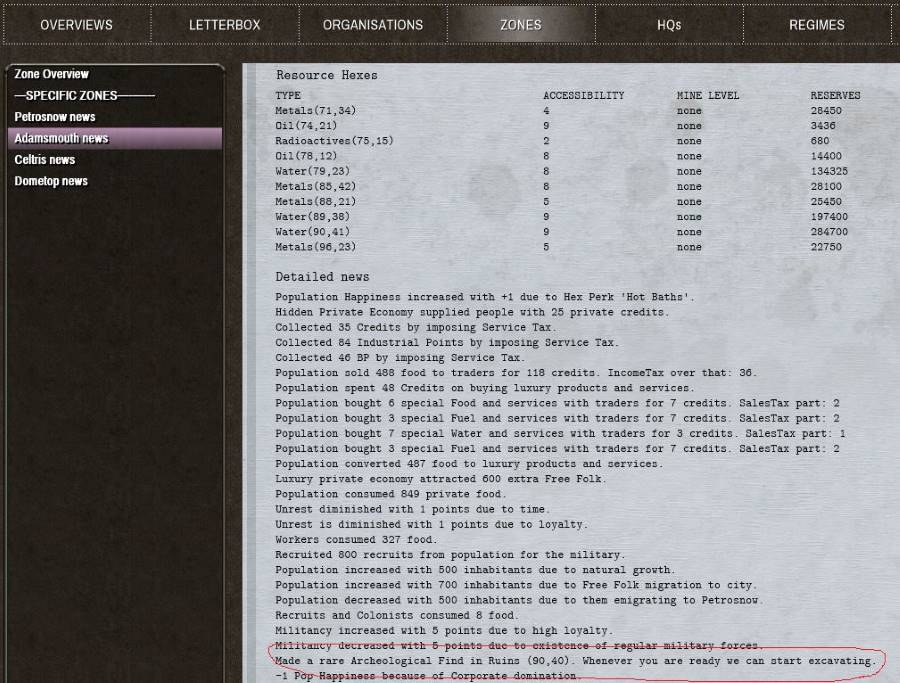Click 'Unrest diminished due to loyalty' line

click(x=431, y=525)
